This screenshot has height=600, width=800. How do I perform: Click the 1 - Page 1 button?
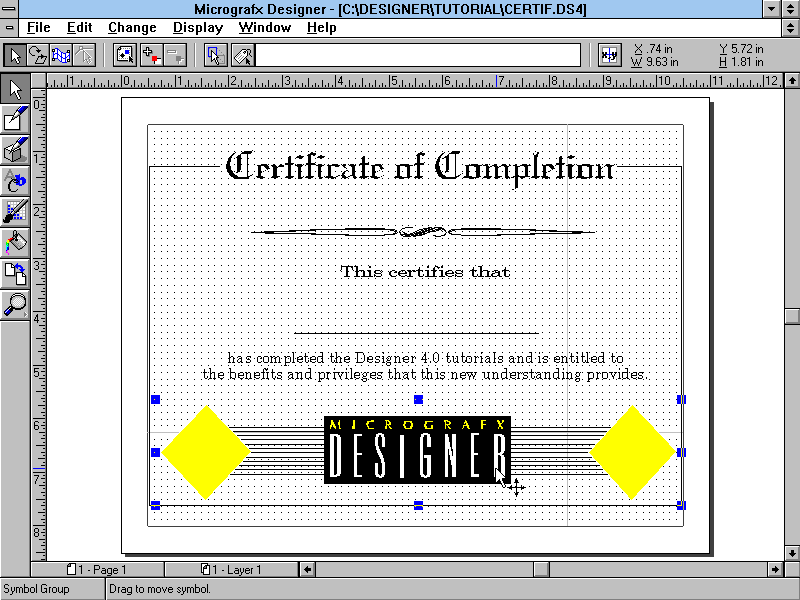pyautogui.click(x=97, y=569)
